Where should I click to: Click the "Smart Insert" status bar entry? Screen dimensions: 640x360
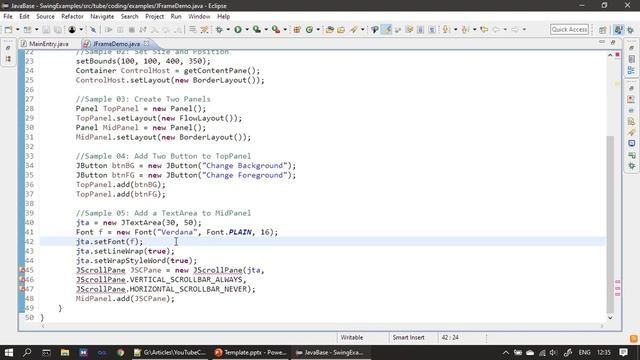click(409, 338)
